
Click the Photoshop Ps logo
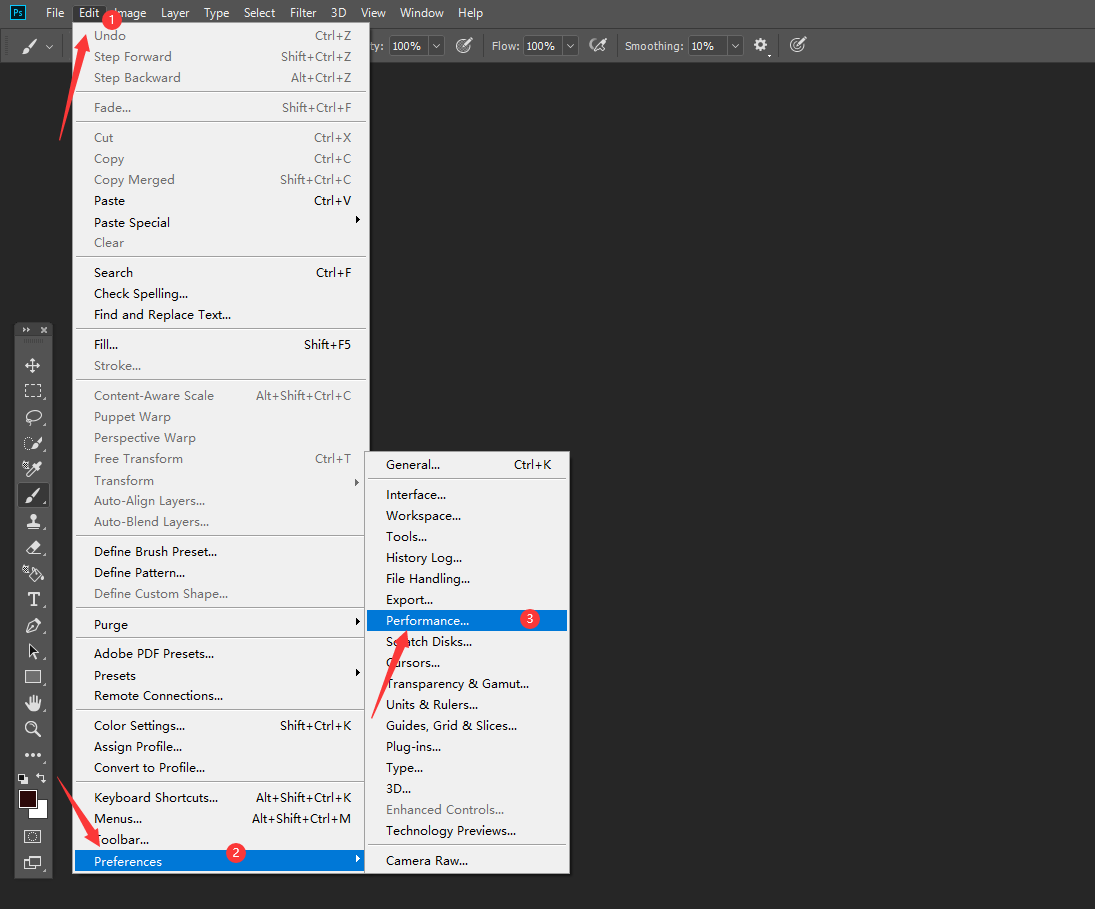(18, 13)
